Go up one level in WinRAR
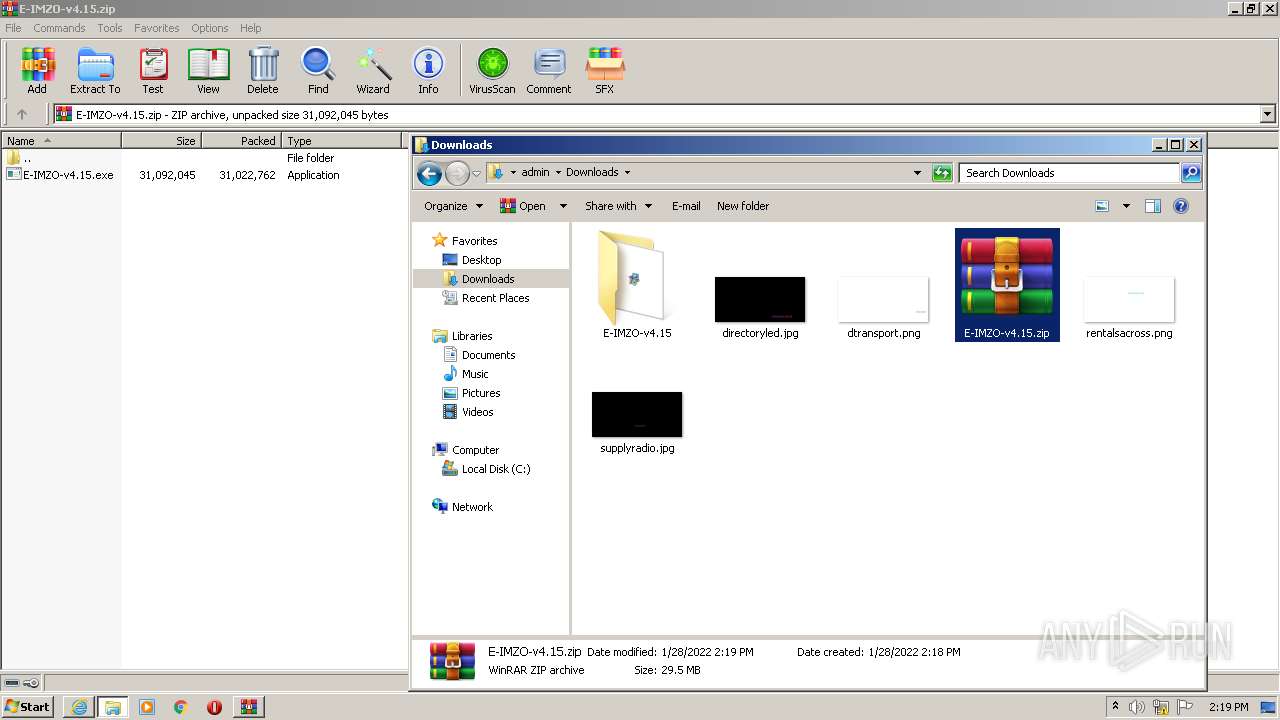This screenshot has width=1280, height=720. pyautogui.click(x=21, y=115)
